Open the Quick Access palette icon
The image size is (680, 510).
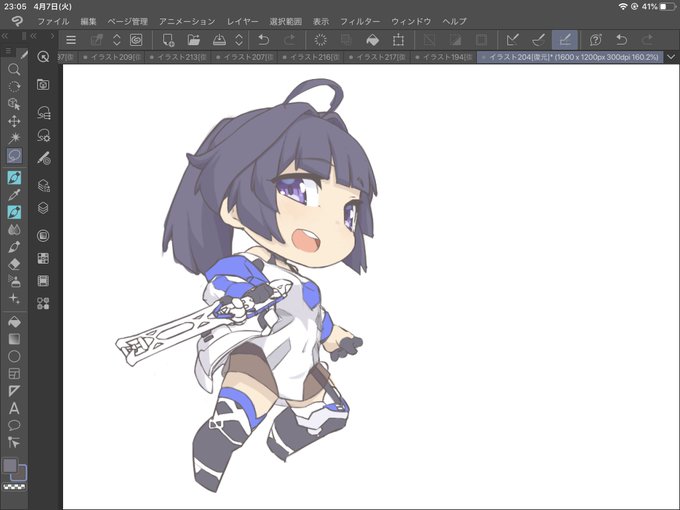(43, 56)
